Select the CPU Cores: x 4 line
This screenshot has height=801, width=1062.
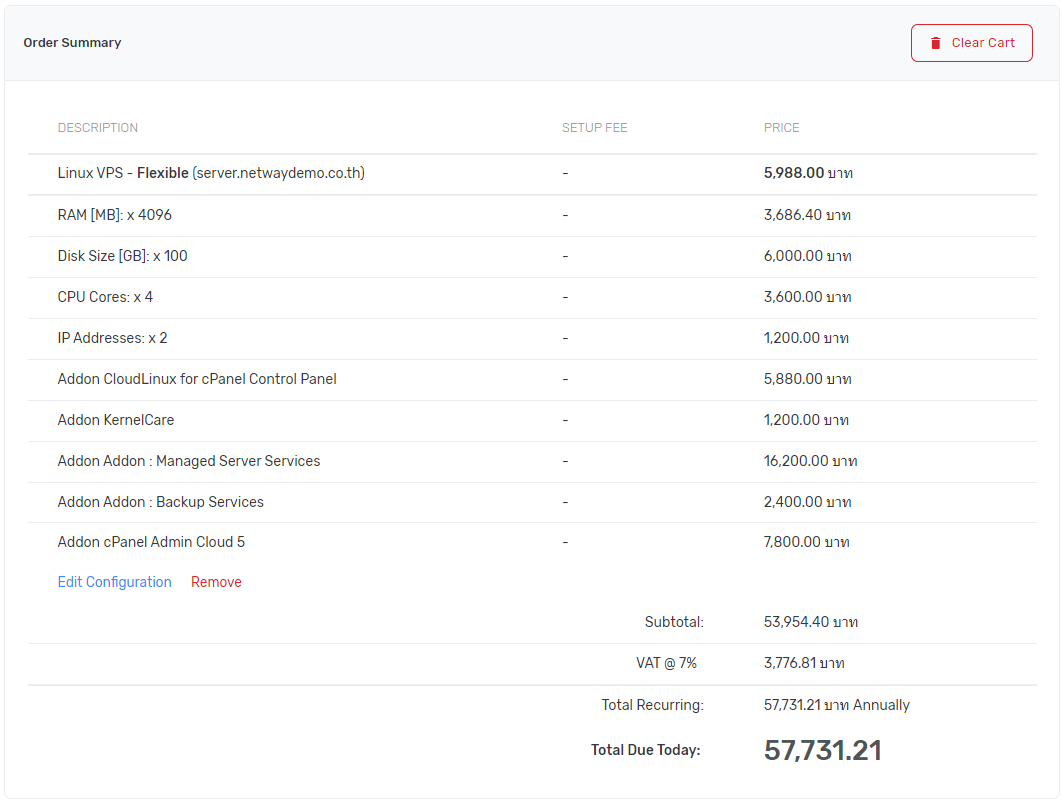pos(105,297)
